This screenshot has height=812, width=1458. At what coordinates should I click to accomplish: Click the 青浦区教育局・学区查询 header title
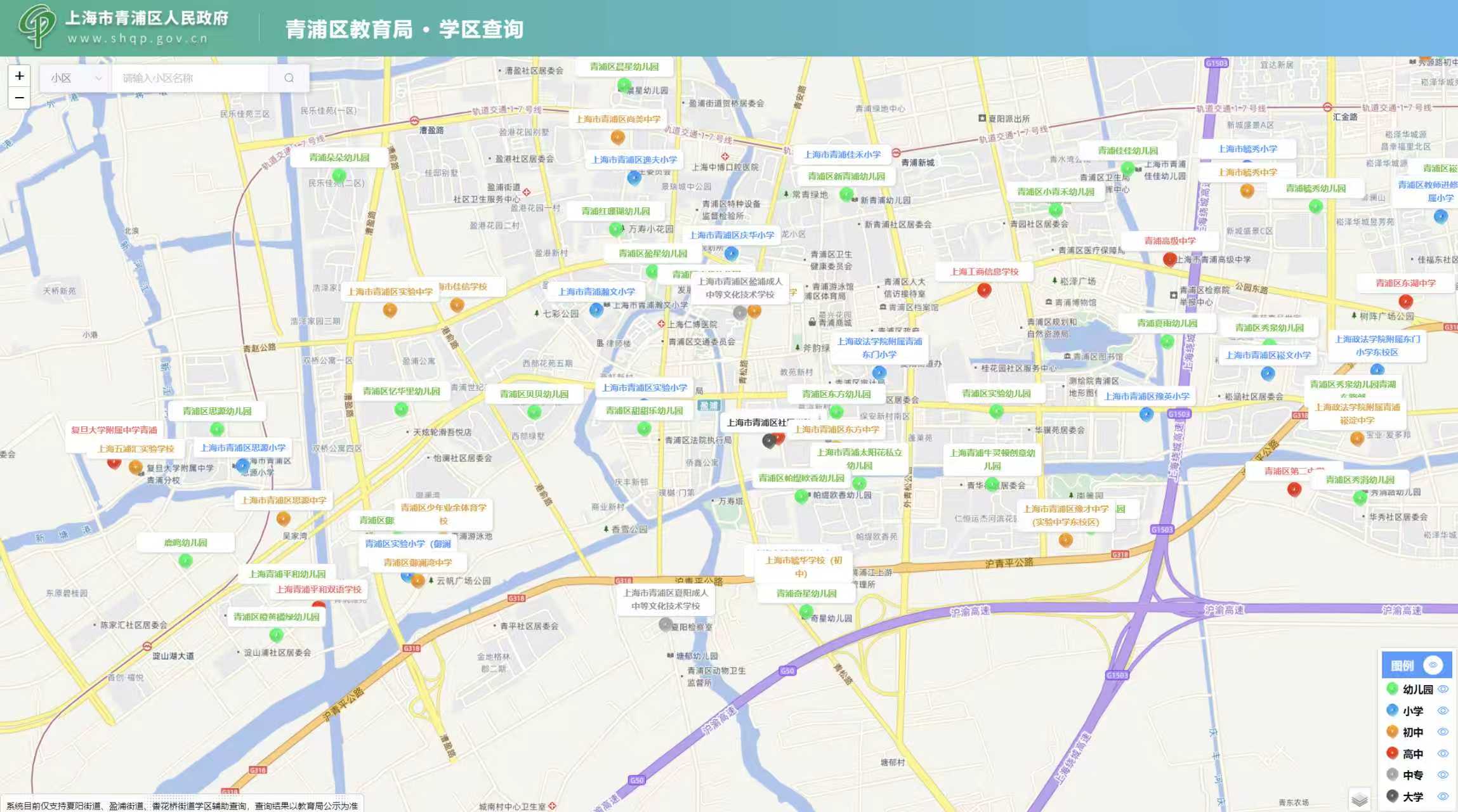(x=404, y=29)
